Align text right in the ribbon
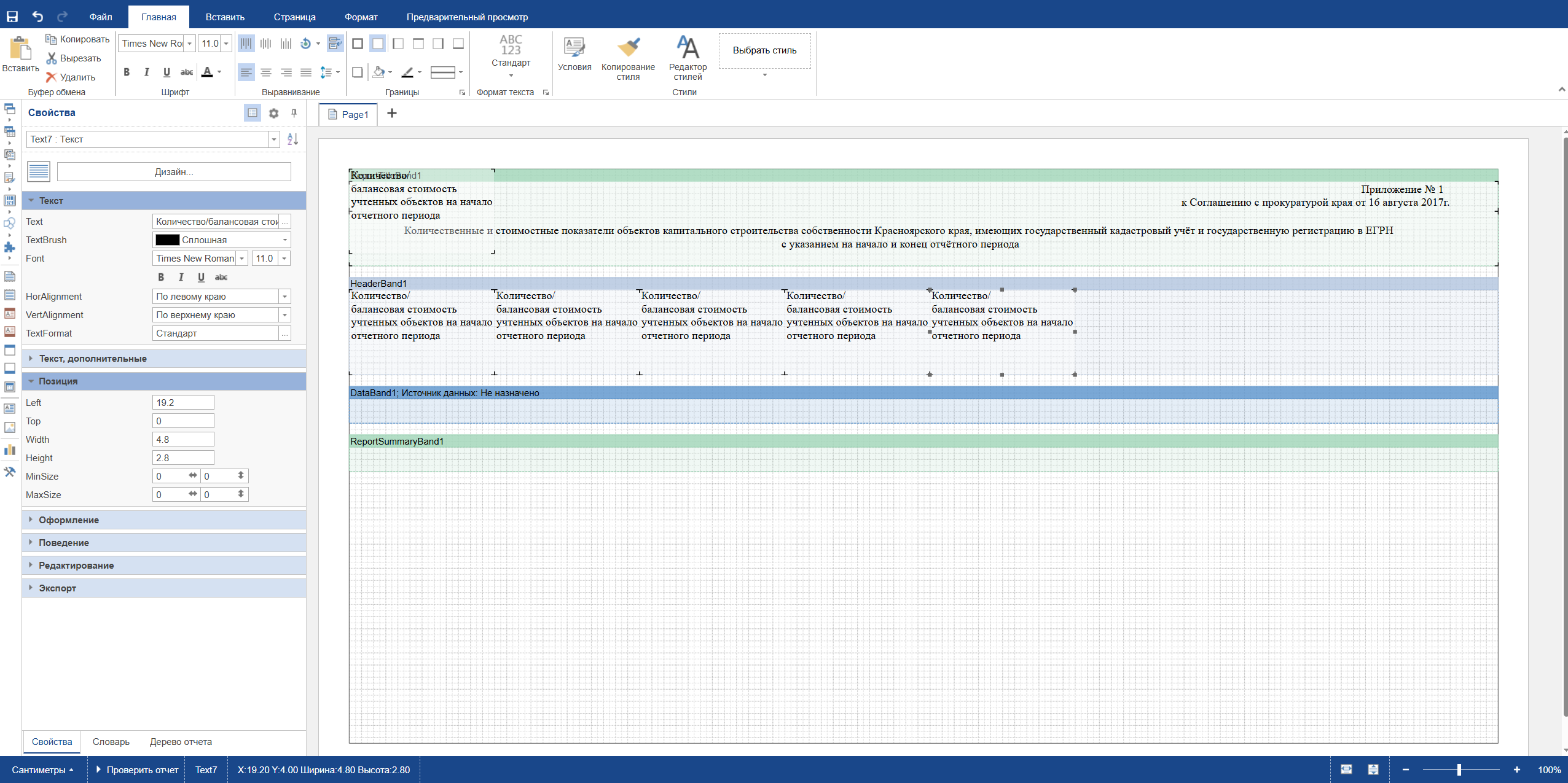The image size is (1568, 783). (286, 72)
